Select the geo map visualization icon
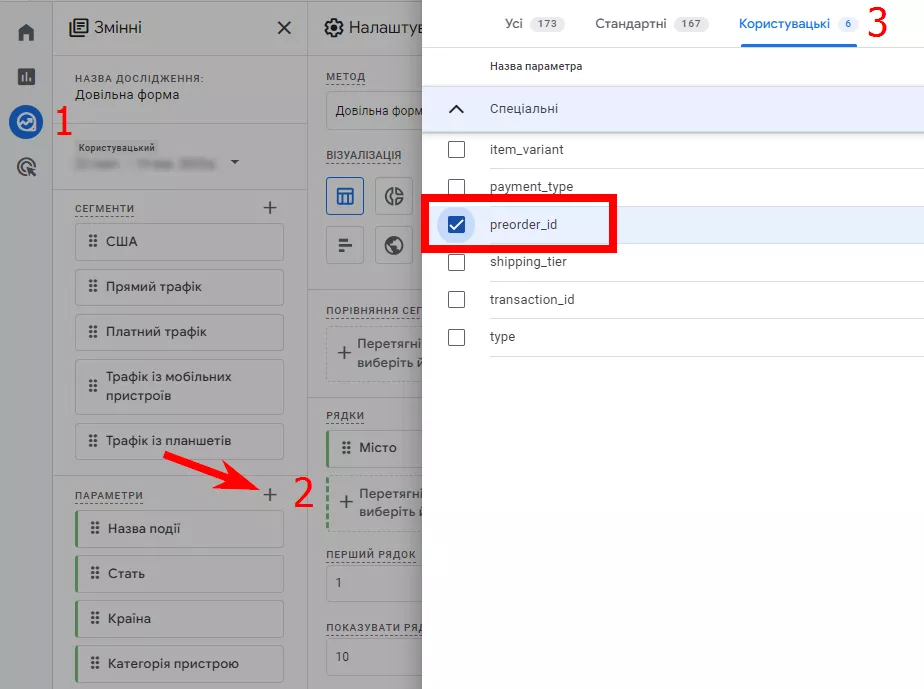Image resolution: width=924 pixels, height=689 pixels. (x=394, y=245)
